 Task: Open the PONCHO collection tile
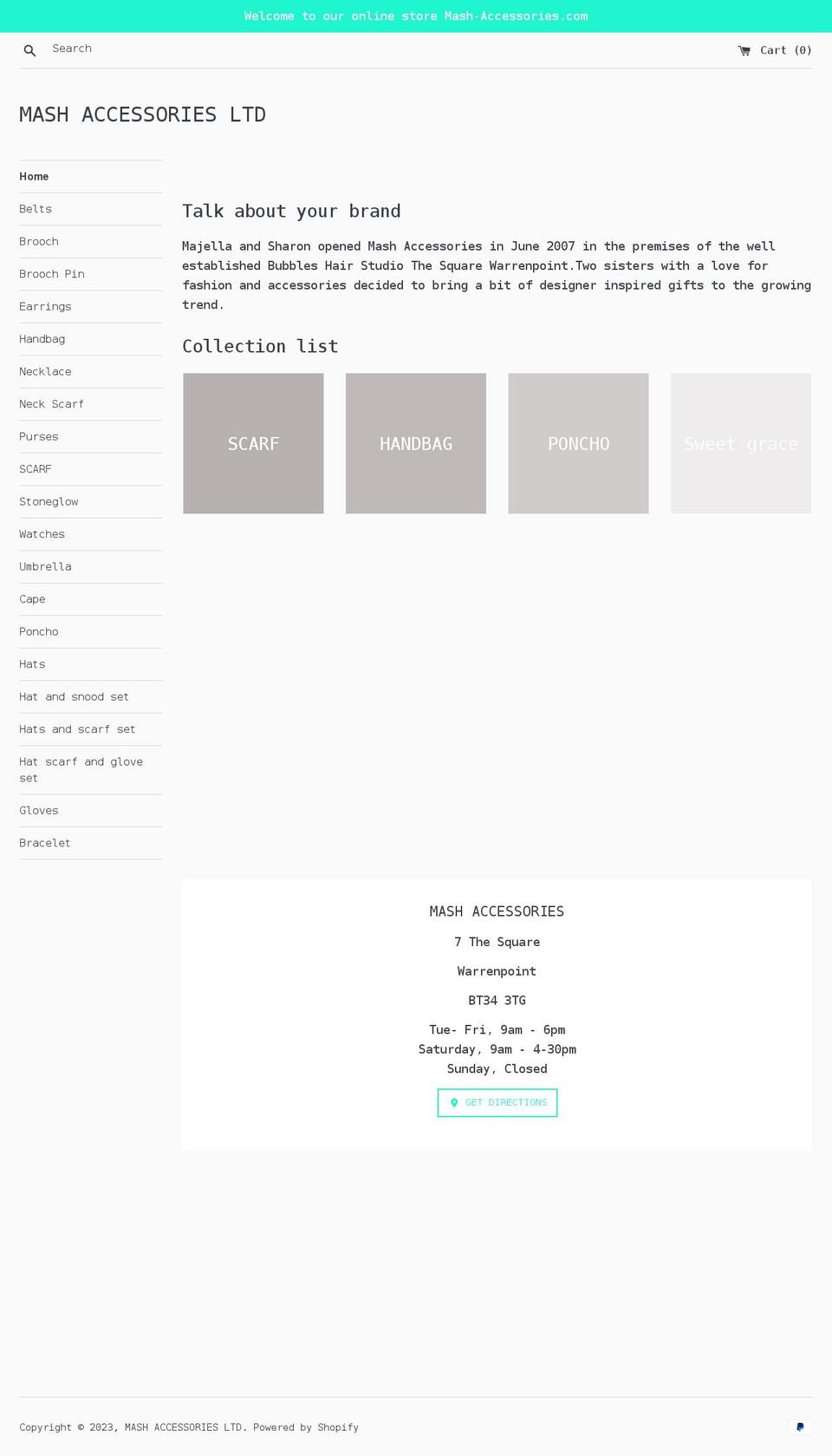tap(578, 443)
